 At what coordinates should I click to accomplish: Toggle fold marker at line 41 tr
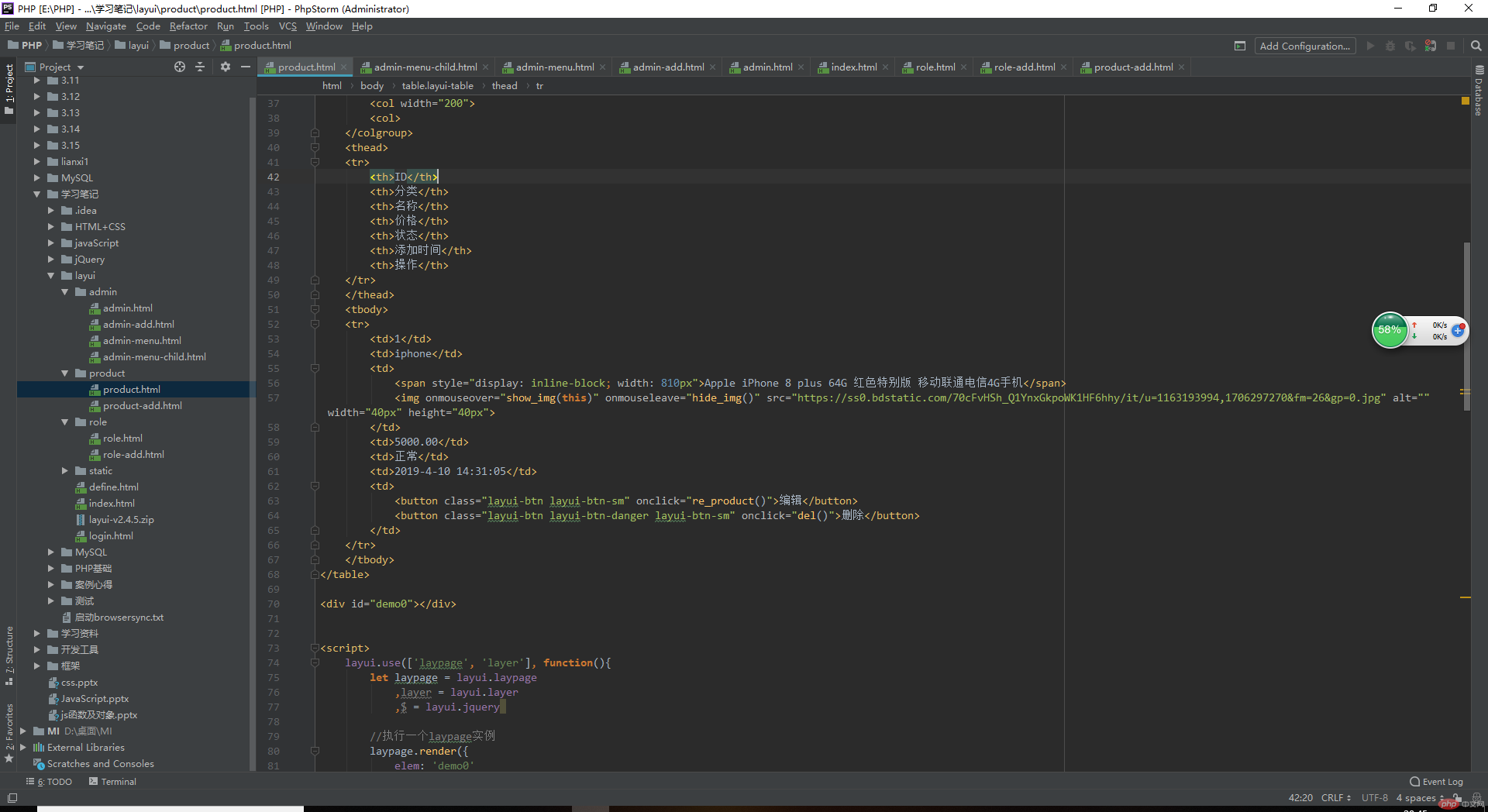click(x=315, y=163)
